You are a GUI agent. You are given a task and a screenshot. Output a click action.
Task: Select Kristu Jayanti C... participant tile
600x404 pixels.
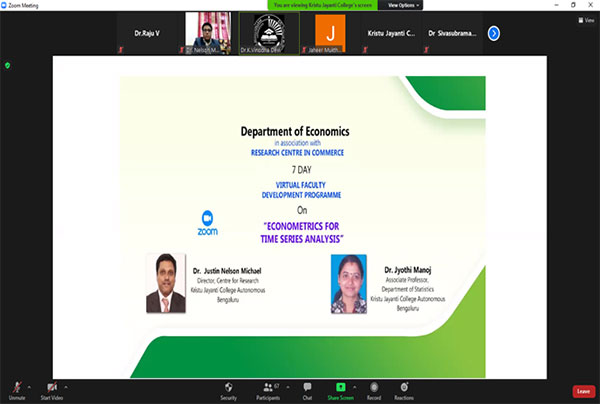(391, 33)
